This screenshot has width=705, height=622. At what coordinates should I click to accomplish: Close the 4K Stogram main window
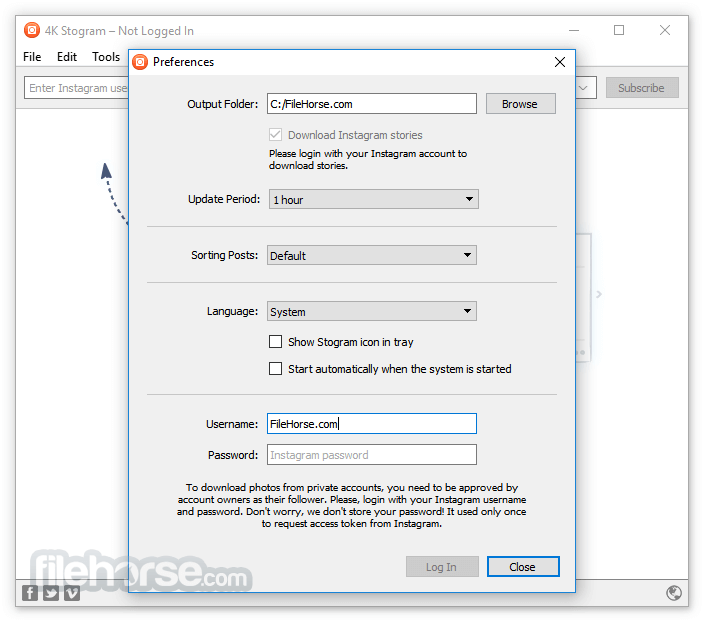pyautogui.click(x=665, y=30)
